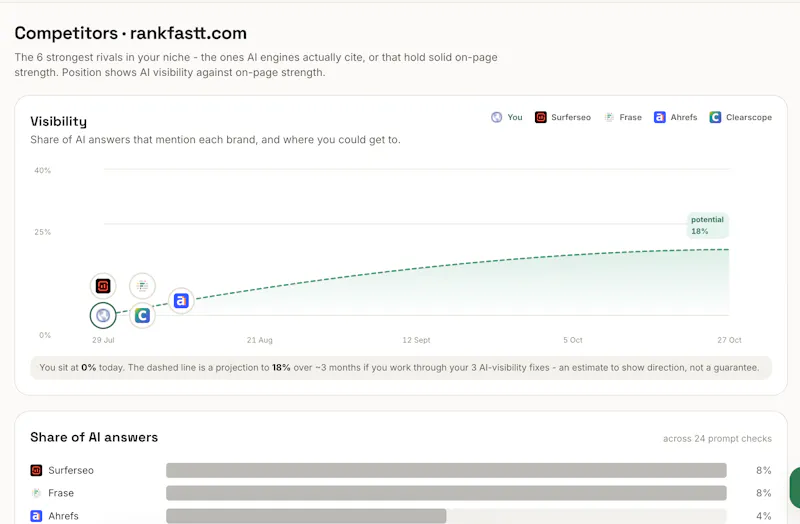Click the '21 Aug' axis date label

(260, 340)
